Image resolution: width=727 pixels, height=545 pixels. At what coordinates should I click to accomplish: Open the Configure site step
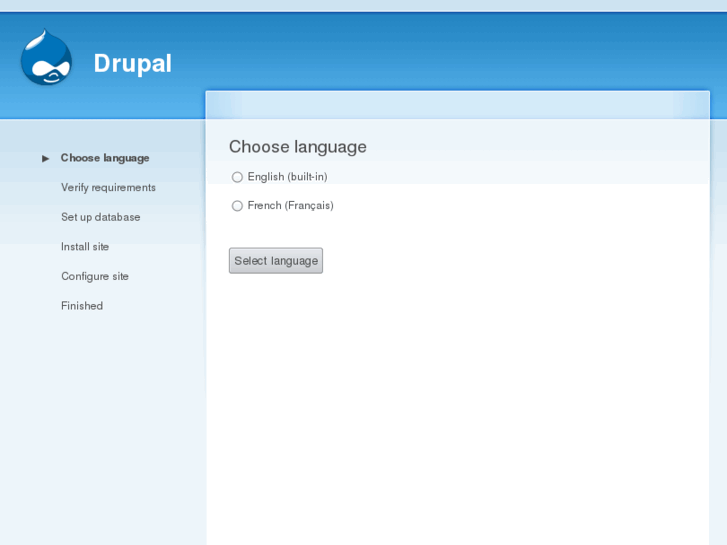point(95,276)
